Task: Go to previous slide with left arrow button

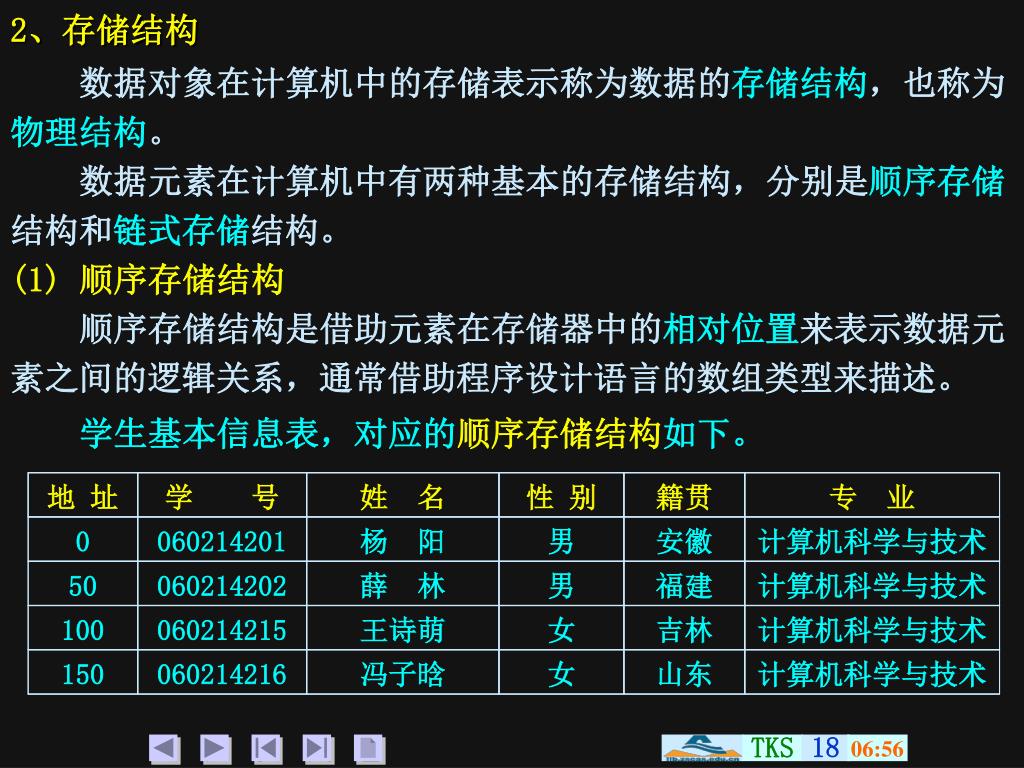Action: (165, 748)
